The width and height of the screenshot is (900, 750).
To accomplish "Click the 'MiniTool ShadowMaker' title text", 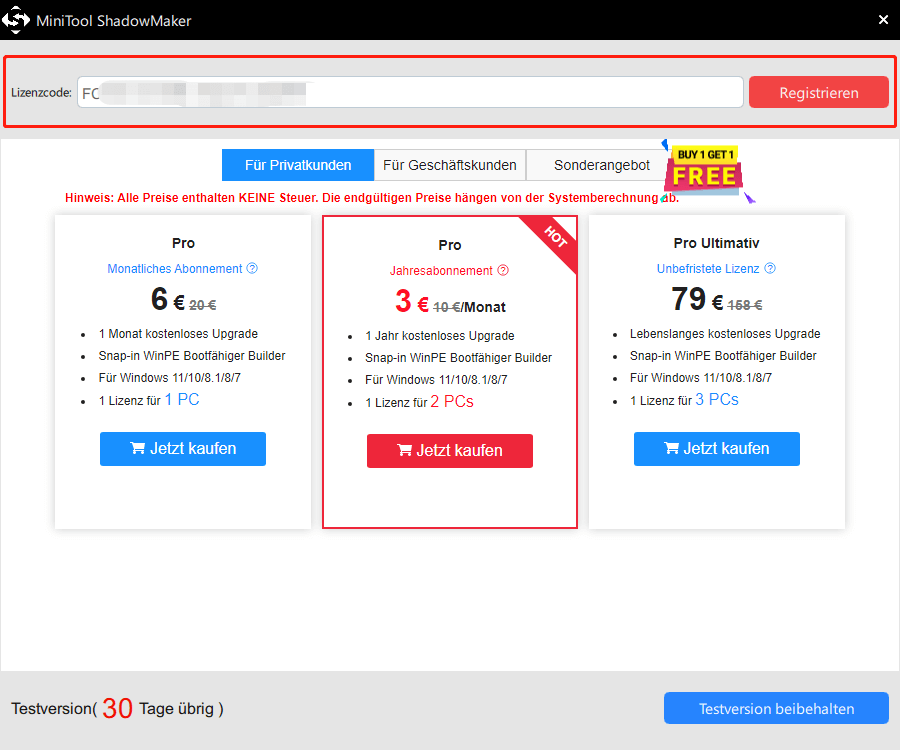I will (x=114, y=21).
